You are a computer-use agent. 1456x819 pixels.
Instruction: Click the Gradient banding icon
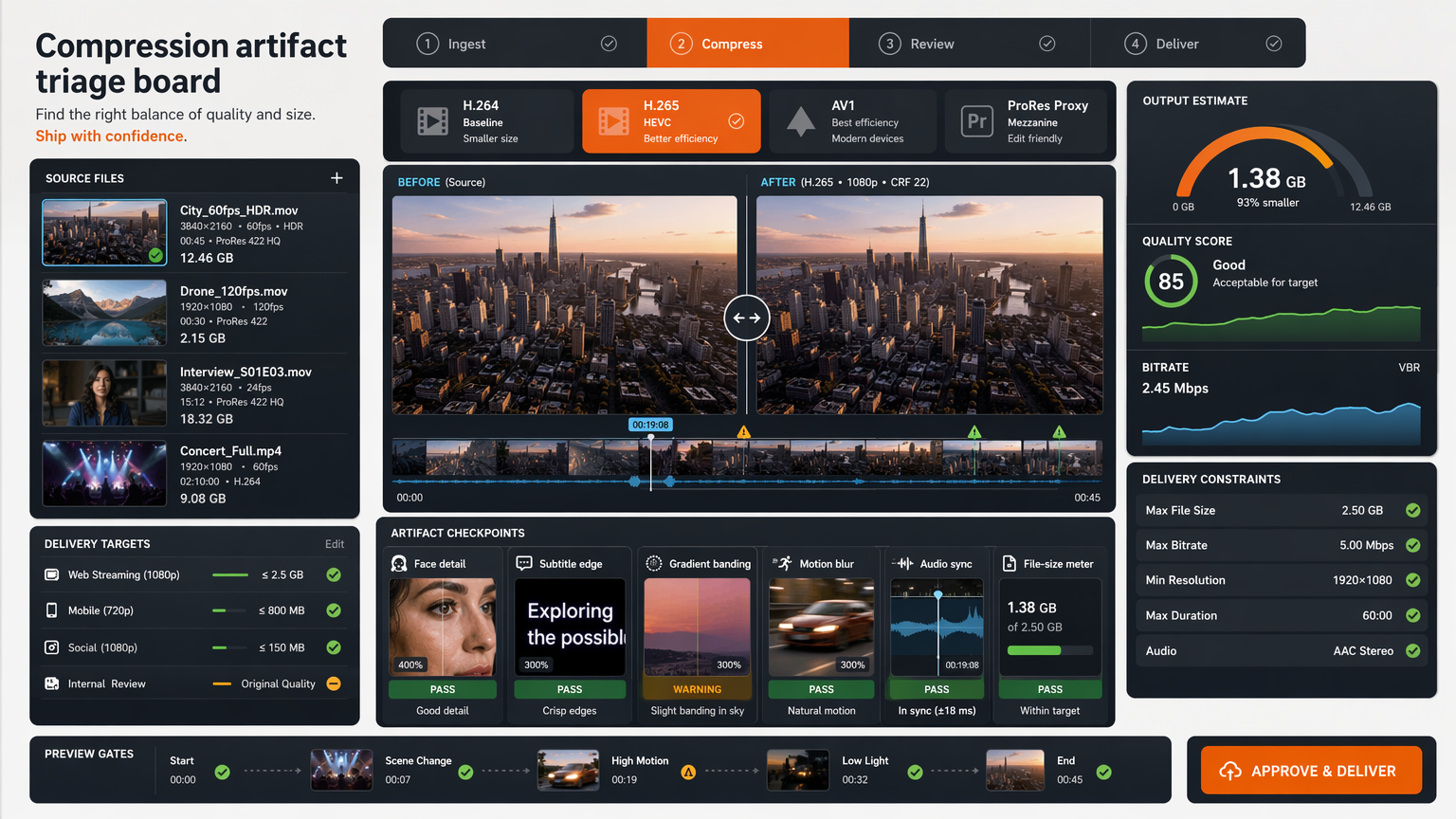654,563
